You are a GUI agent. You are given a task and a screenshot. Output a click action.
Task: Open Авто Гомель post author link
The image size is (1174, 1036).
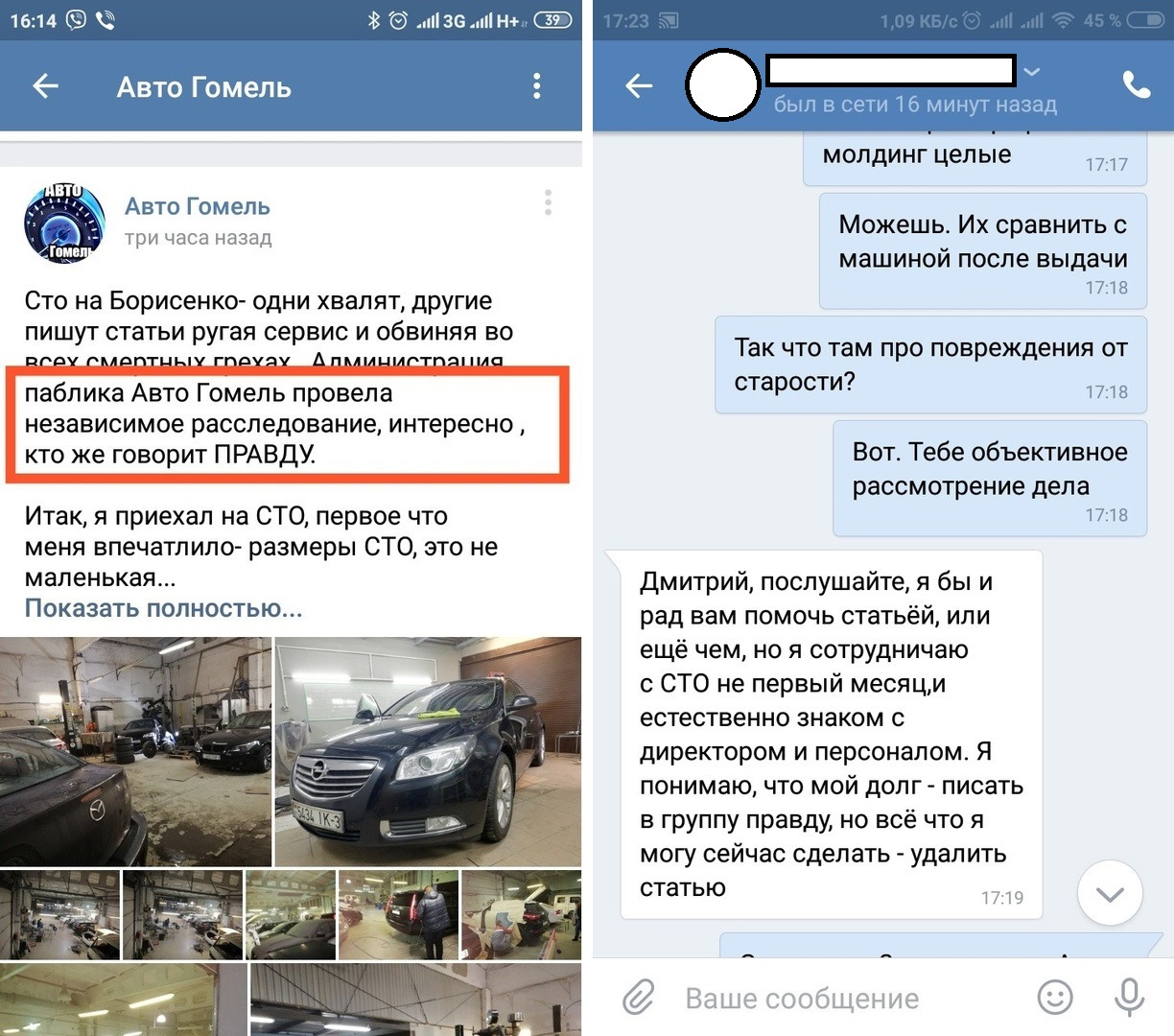[x=198, y=206]
